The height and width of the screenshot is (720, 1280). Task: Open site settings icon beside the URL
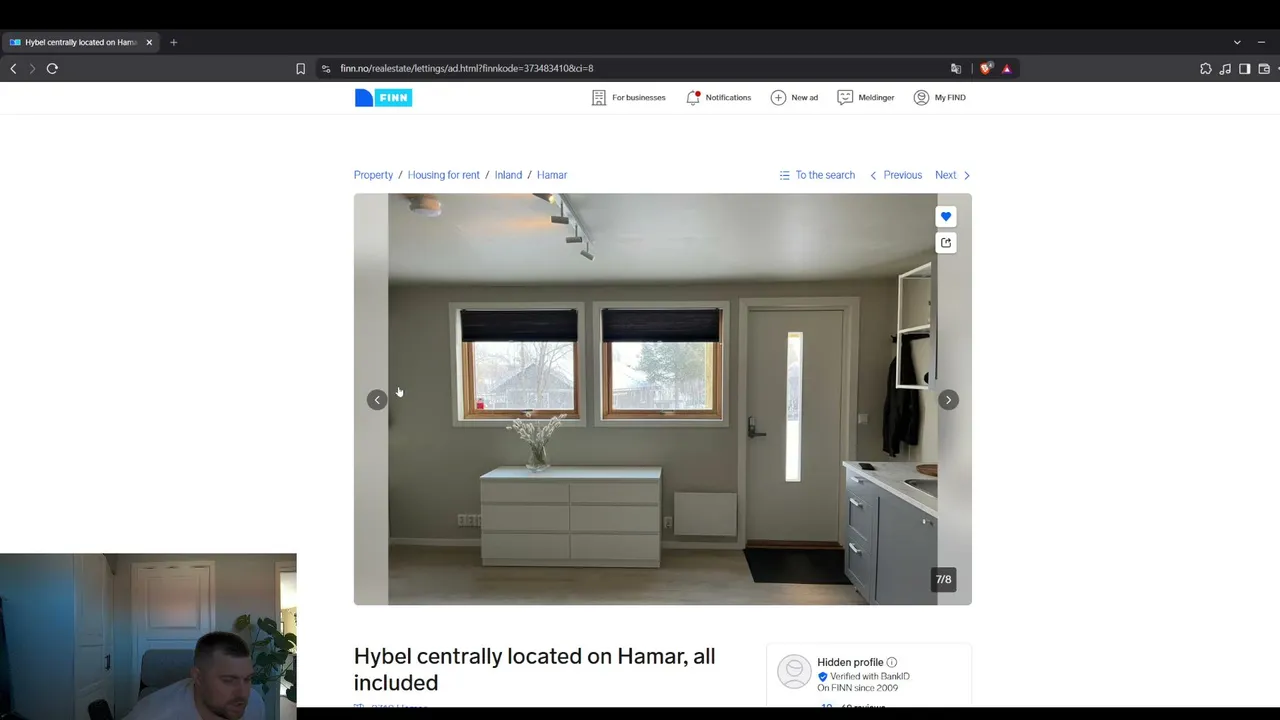pos(325,68)
